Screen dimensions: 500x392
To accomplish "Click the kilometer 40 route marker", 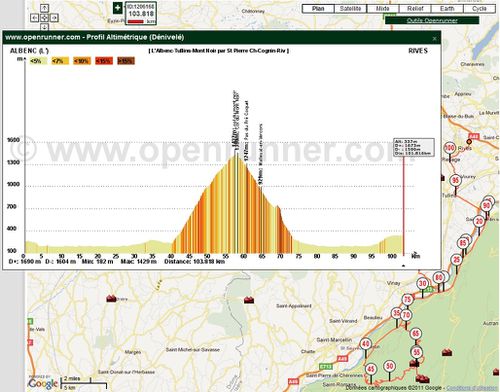I will 366,344.
